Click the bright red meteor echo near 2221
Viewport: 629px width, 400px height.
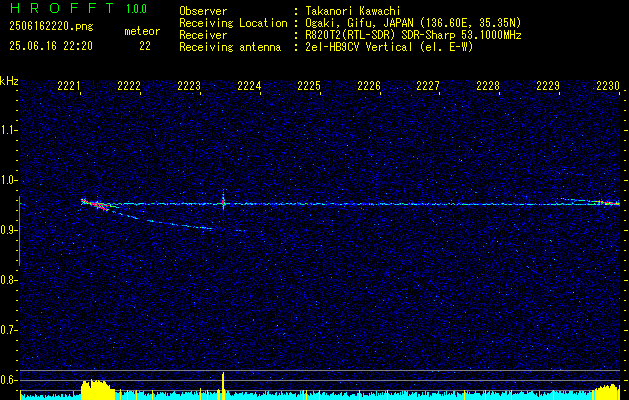point(94,204)
